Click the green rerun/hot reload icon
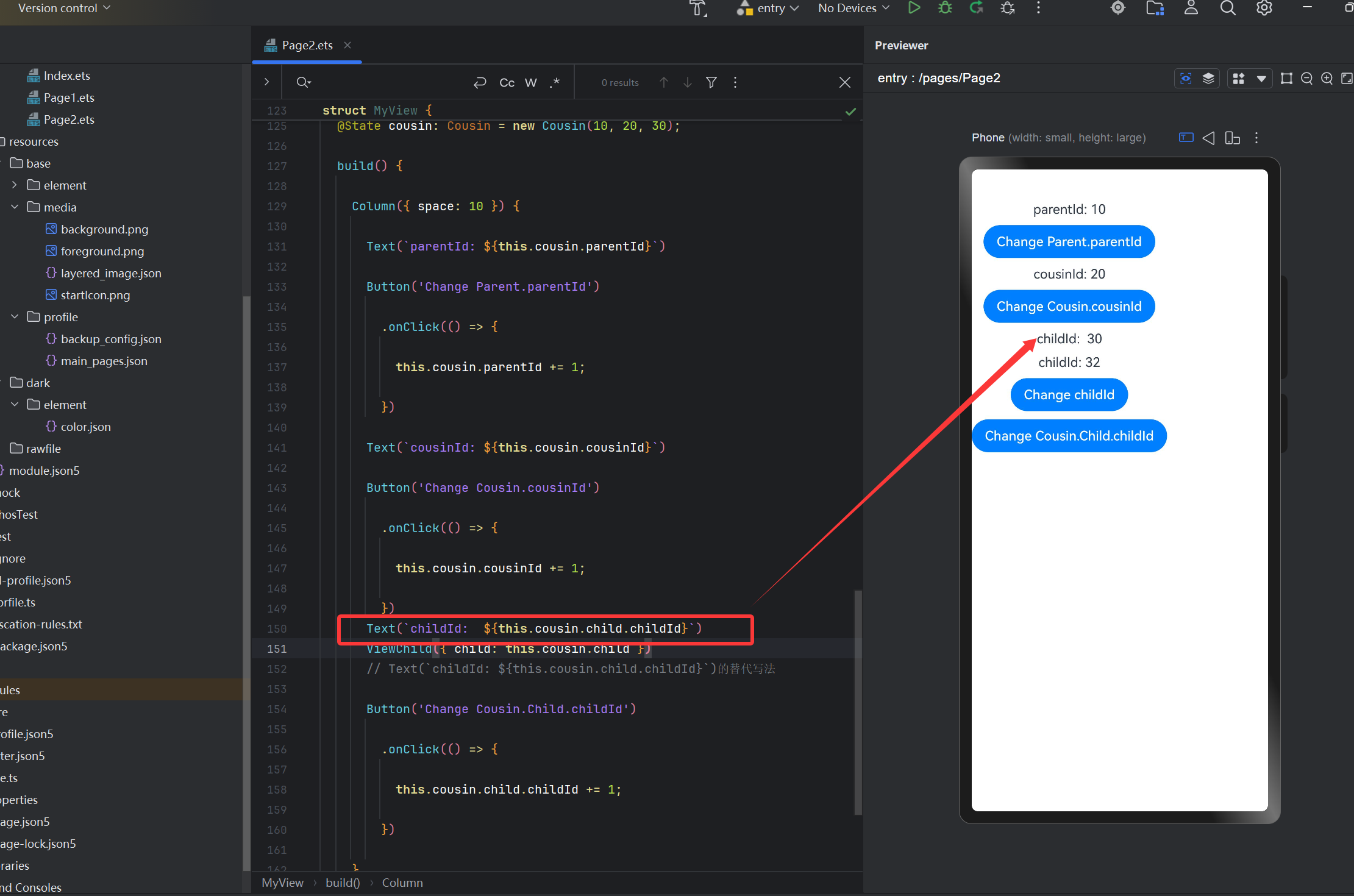Viewport: 1354px width, 896px height. click(x=977, y=8)
